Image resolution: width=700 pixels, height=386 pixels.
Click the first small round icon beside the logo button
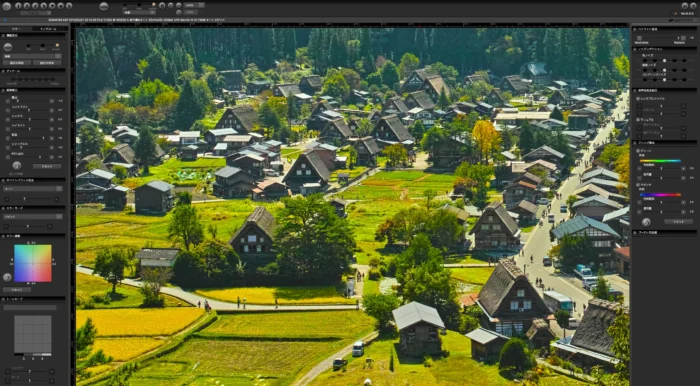point(18,6)
